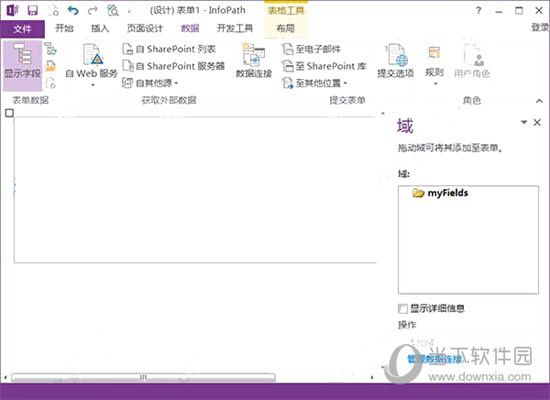Click the refresh fields icon beside 显示字段
The height and width of the screenshot is (400, 550).
[51, 49]
